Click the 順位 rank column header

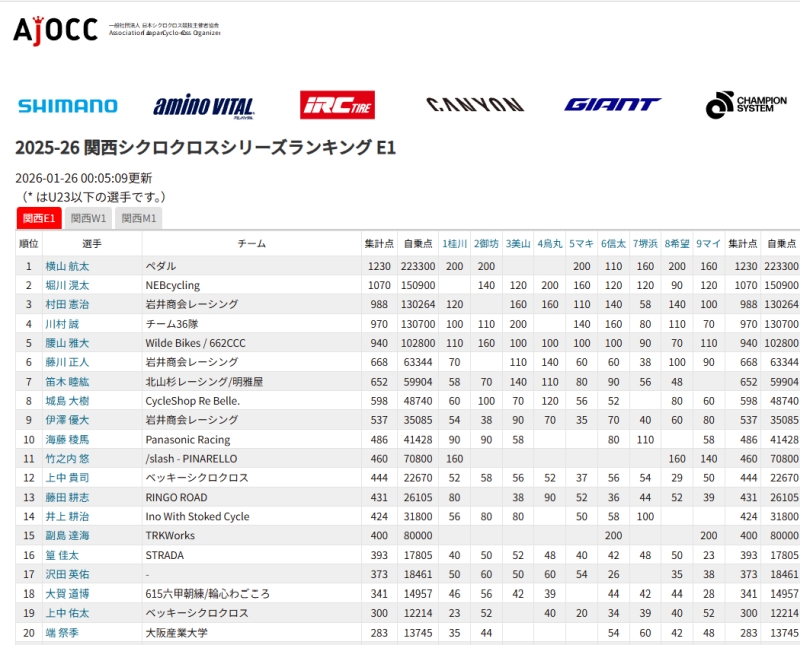[29, 244]
